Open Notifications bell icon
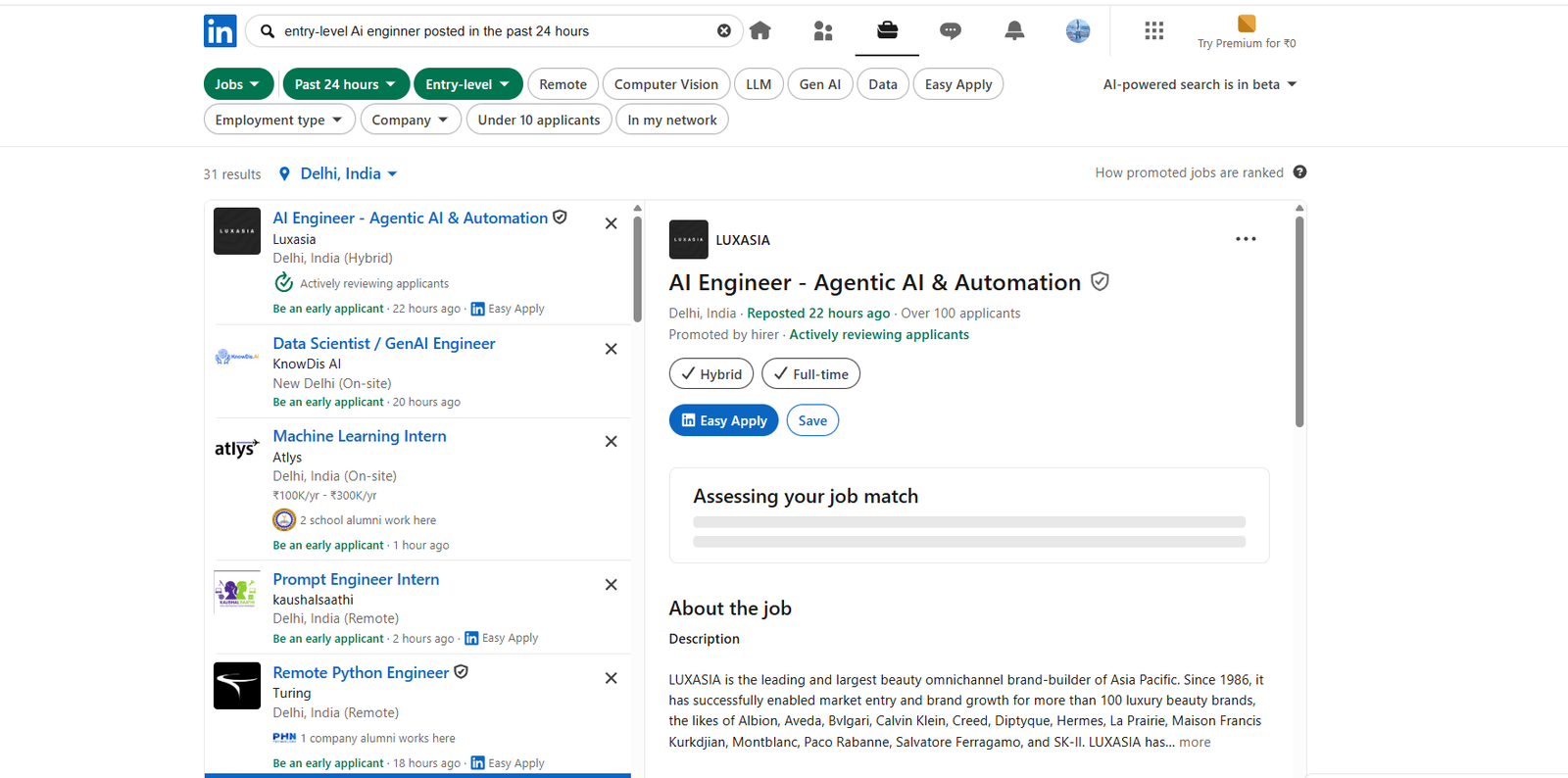1568x778 pixels. coord(1014,31)
